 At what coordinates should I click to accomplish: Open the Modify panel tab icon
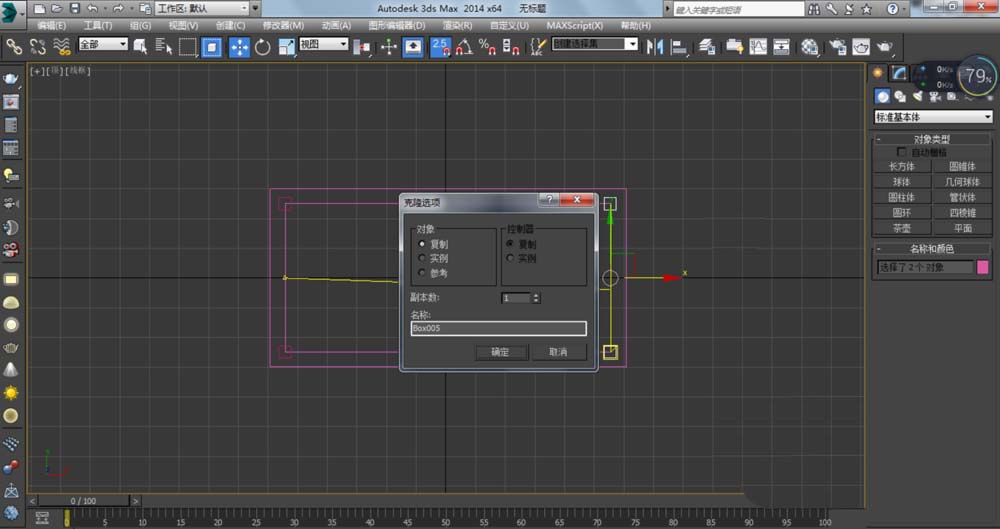899,73
